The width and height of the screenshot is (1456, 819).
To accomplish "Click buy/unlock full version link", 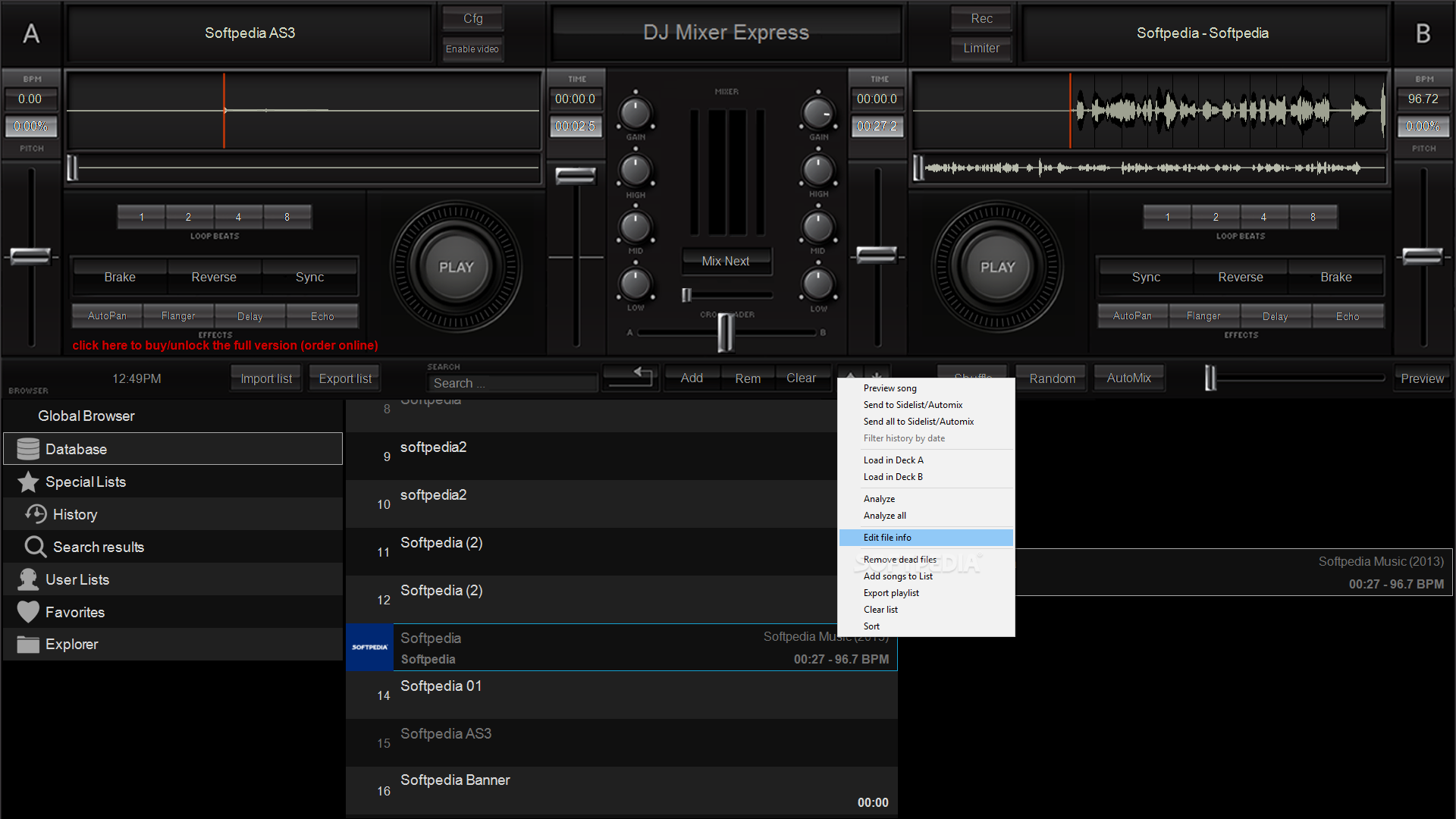I will (x=225, y=345).
